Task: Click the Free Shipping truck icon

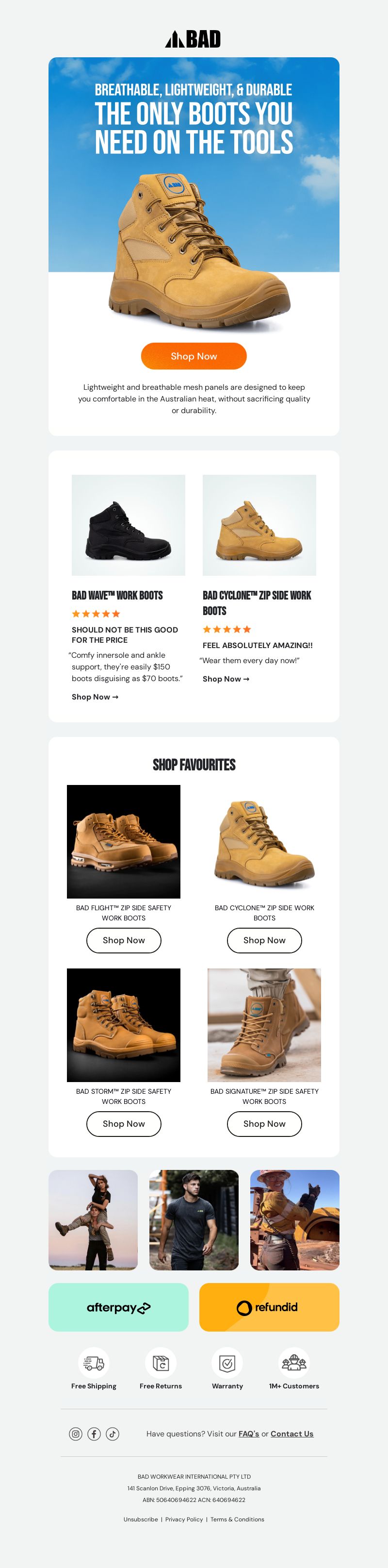Action: coord(94,1362)
